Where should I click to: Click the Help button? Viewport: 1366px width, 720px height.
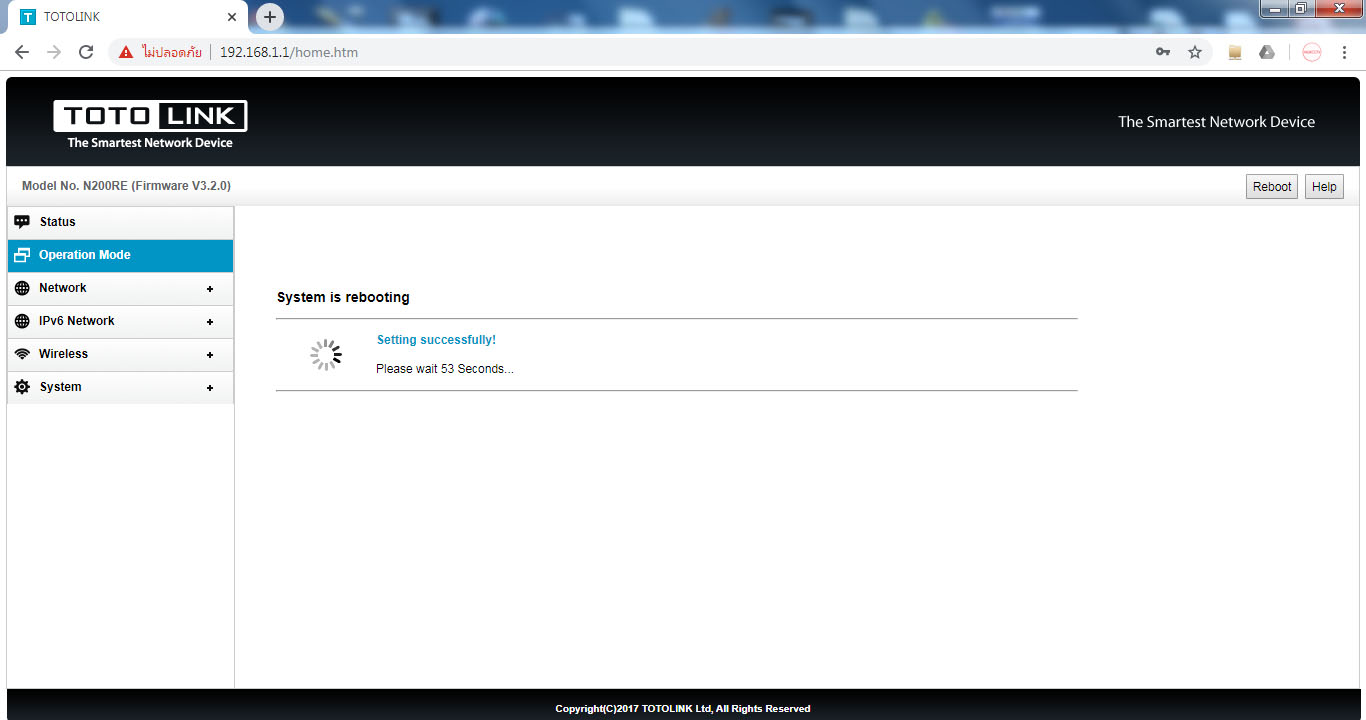pyautogui.click(x=1324, y=187)
